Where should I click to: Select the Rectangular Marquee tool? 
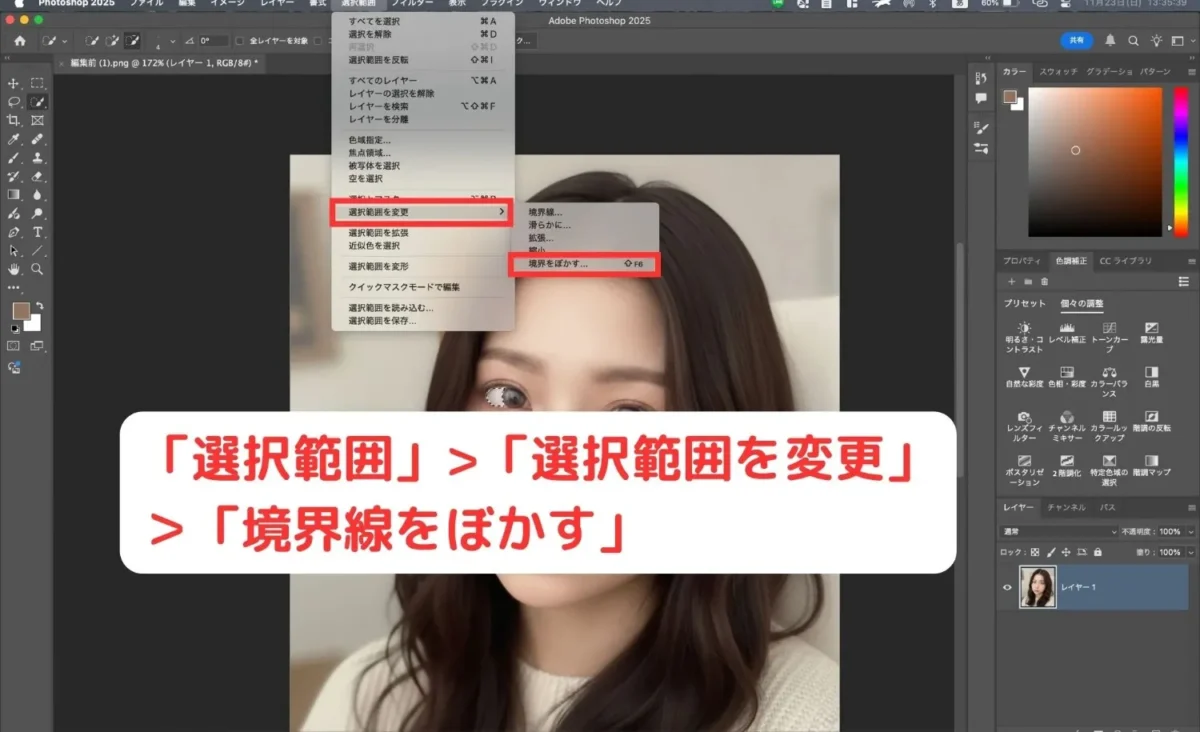coord(37,83)
